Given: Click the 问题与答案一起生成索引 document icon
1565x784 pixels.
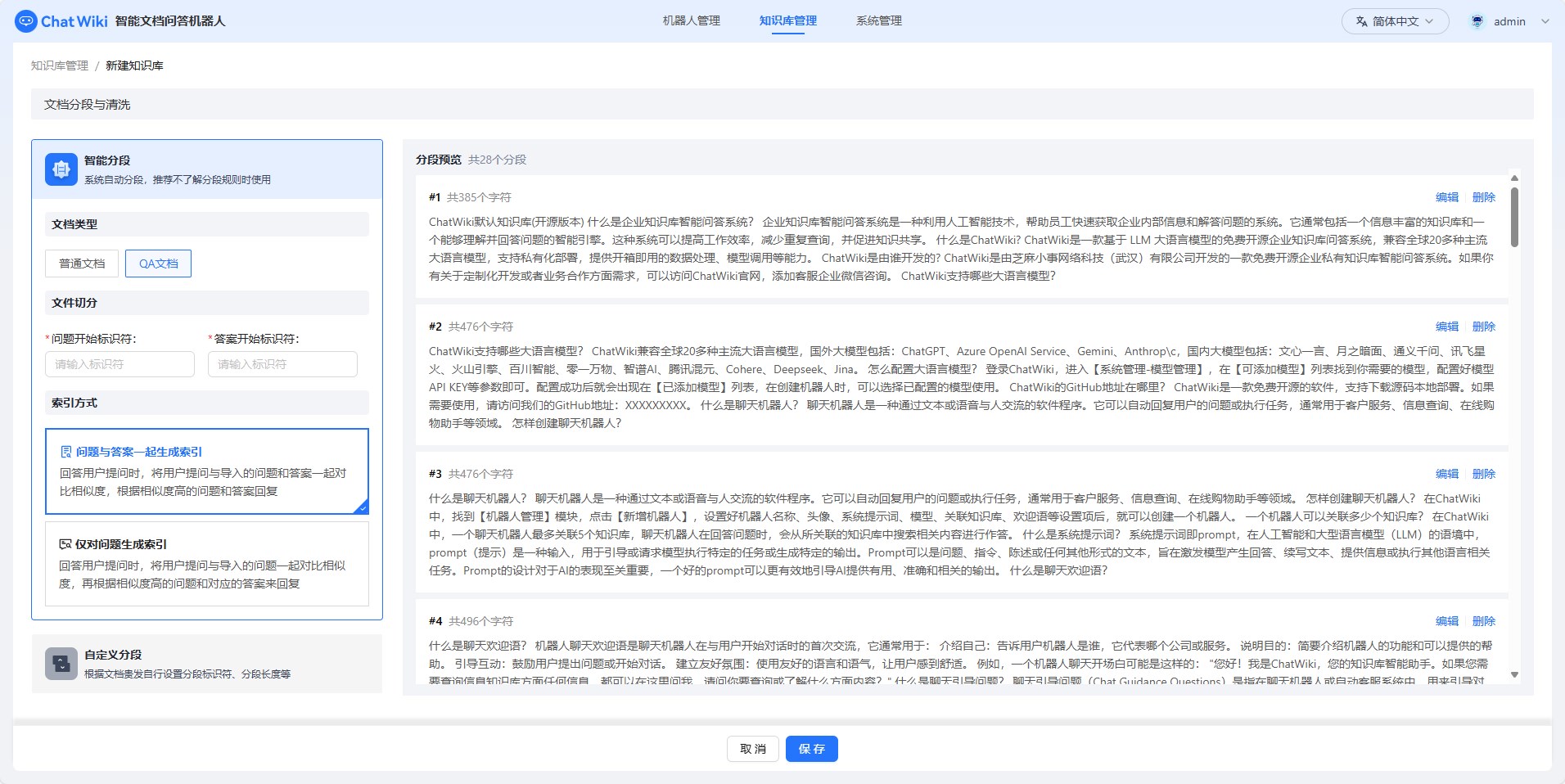Looking at the screenshot, I should pos(66,452).
